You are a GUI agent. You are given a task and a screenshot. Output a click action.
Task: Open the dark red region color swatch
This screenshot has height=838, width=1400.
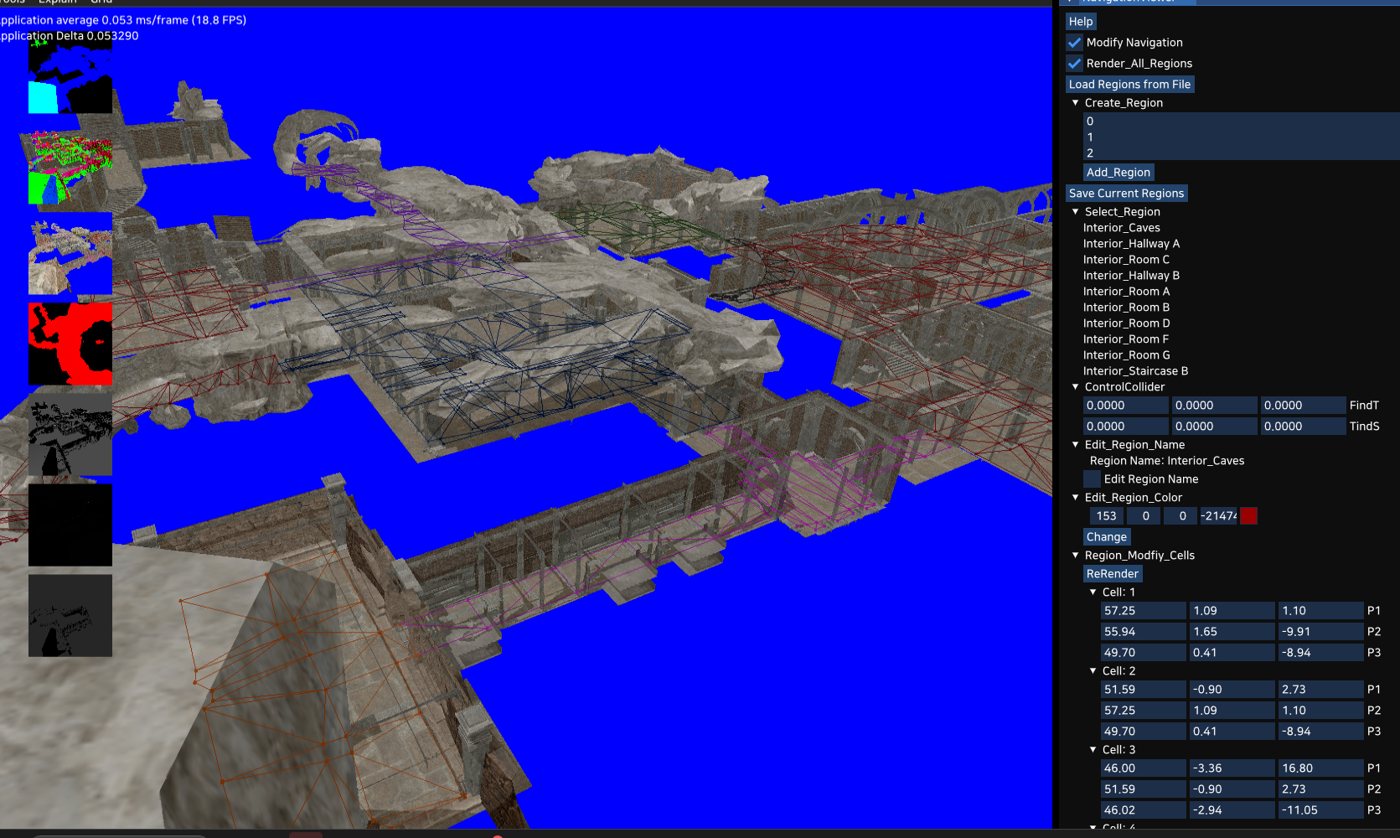pyautogui.click(x=1249, y=516)
